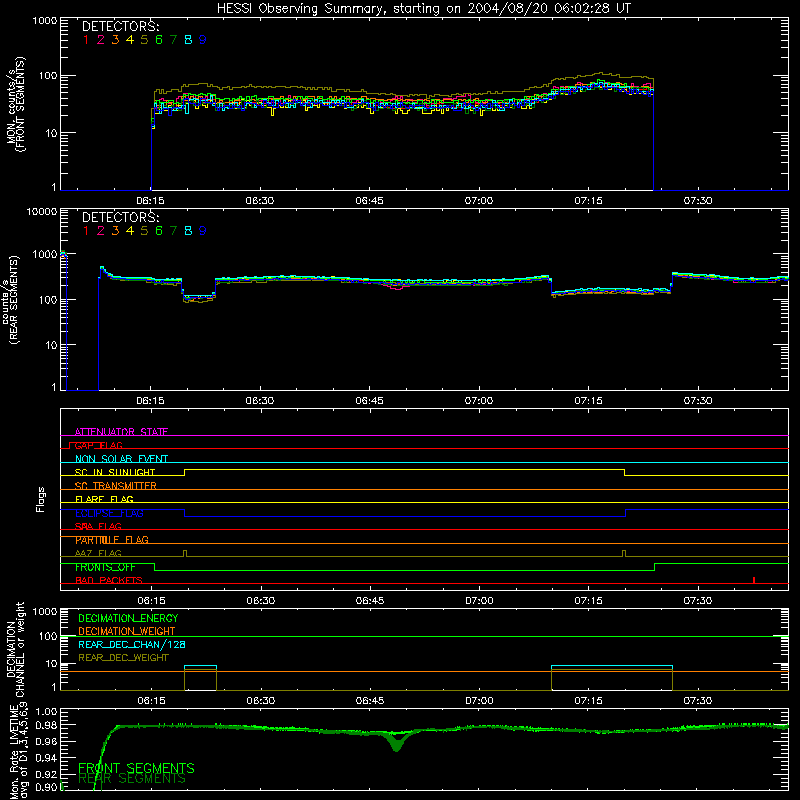Viewport: 800px width, 800px height.
Task: Select the SC_IN_SUNLIGHT flag label
Action: point(115,472)
